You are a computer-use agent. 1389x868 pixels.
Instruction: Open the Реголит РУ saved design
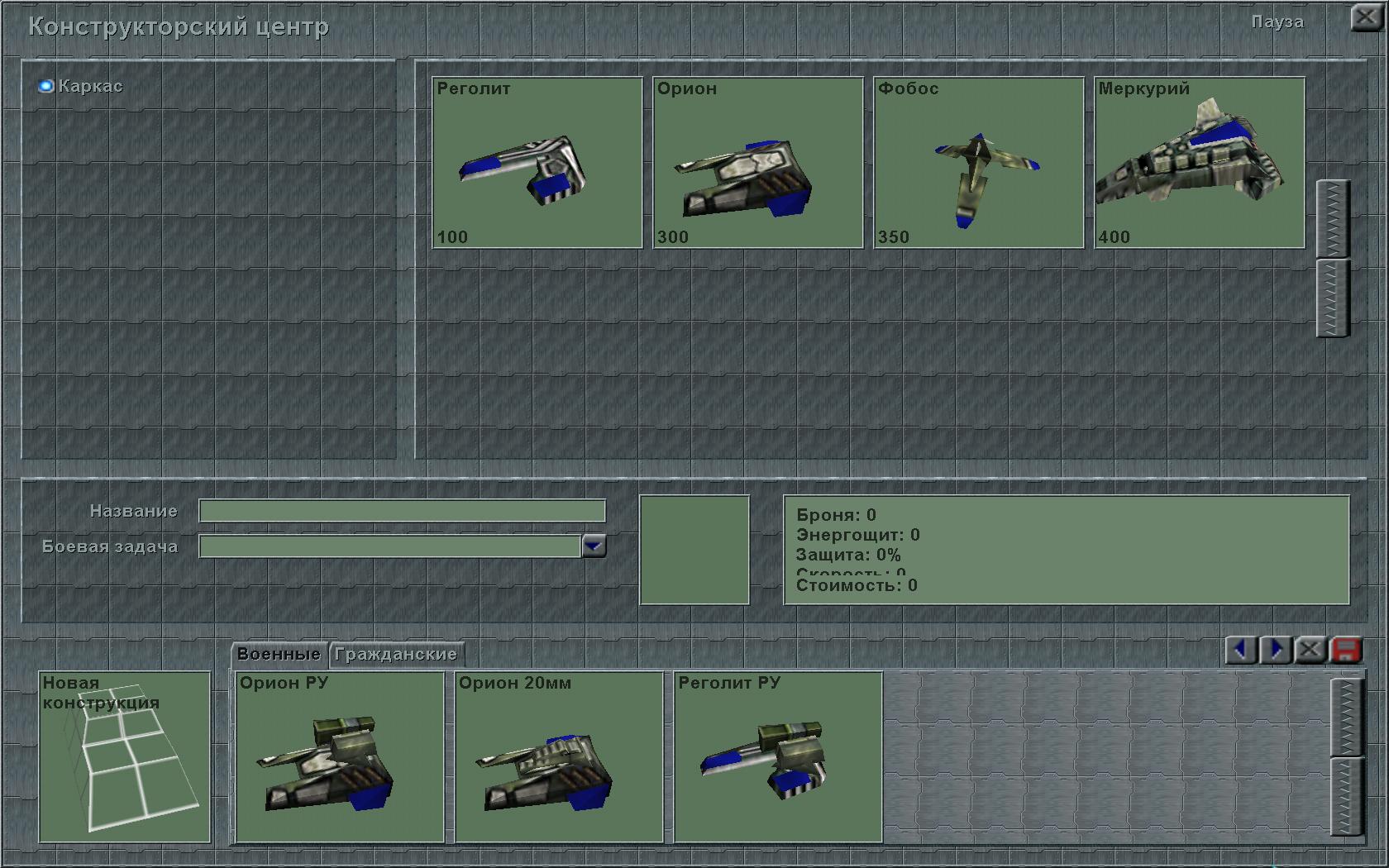pos(779,757)
